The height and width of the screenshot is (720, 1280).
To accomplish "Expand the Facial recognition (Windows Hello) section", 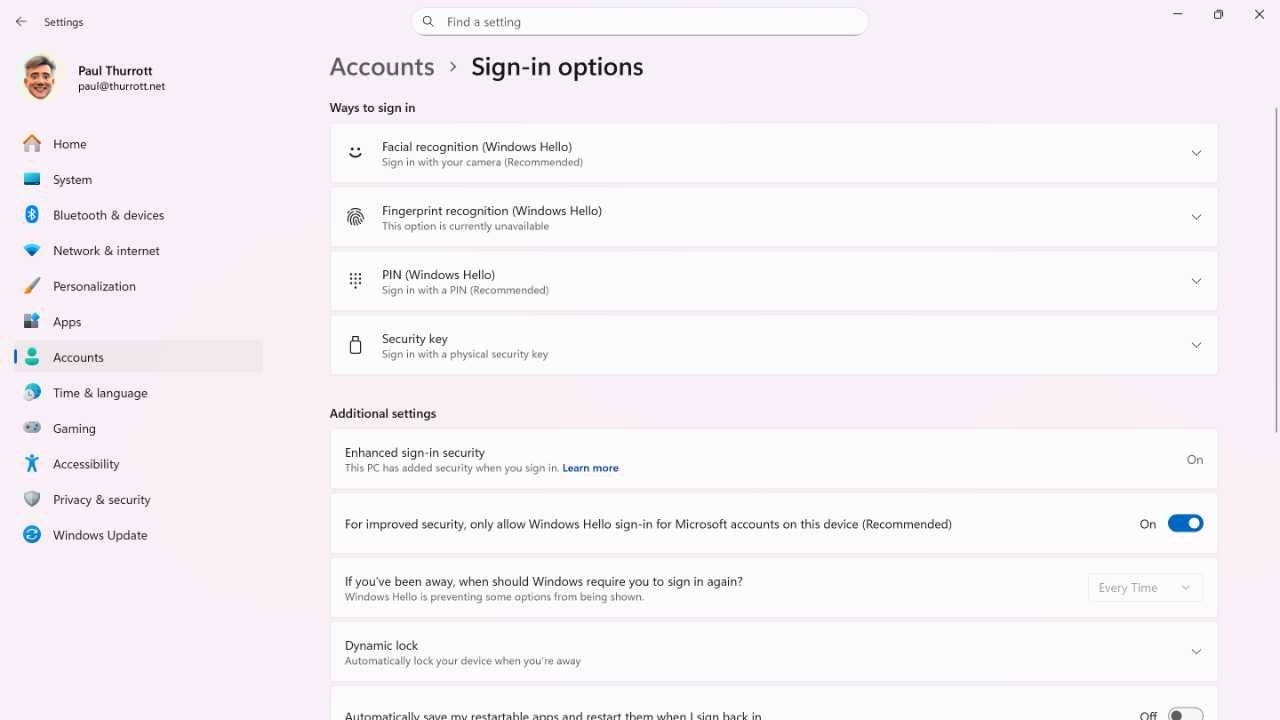I will coord(1196,152).
